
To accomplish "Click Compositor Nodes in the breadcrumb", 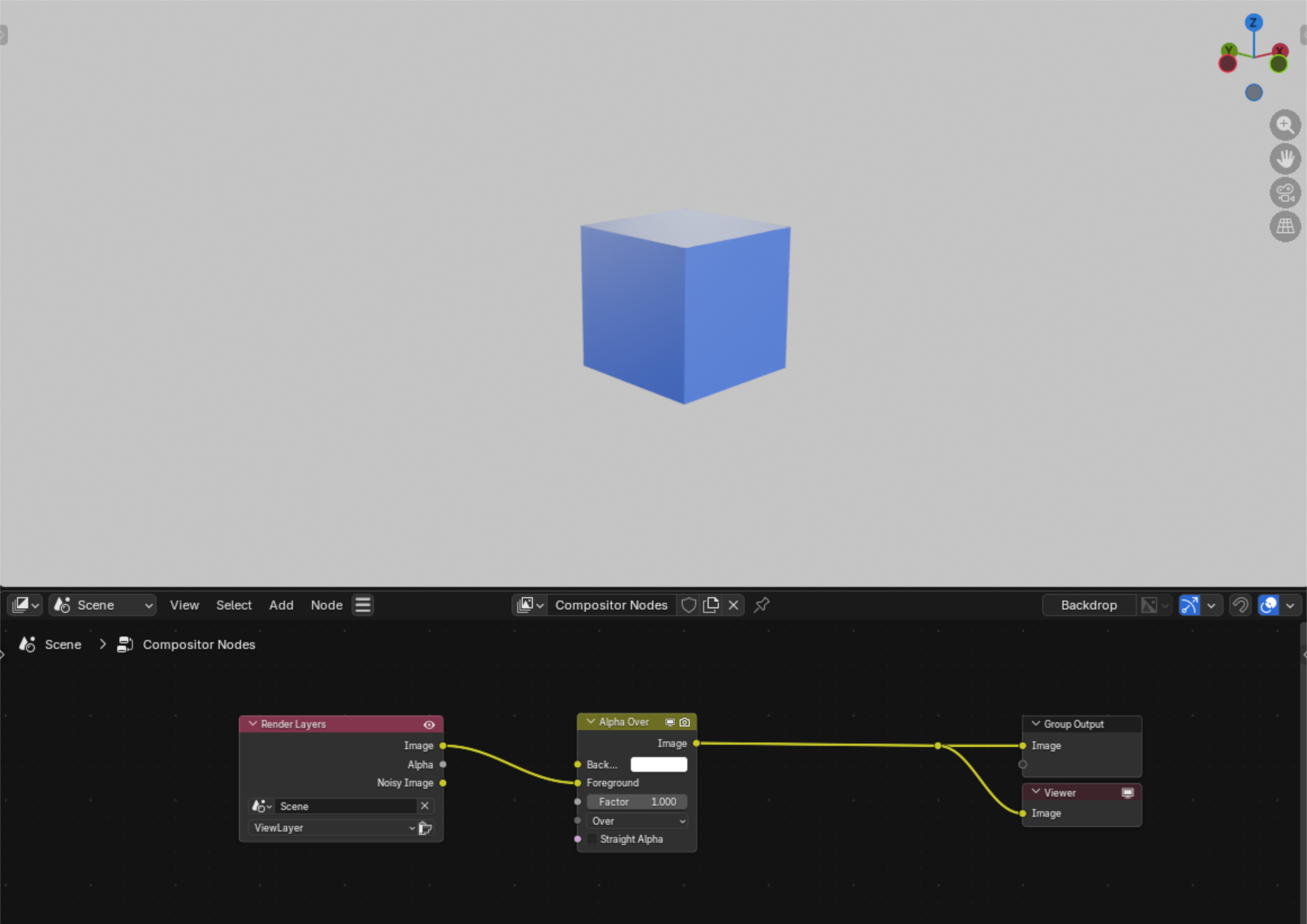I will click(199, 645).
